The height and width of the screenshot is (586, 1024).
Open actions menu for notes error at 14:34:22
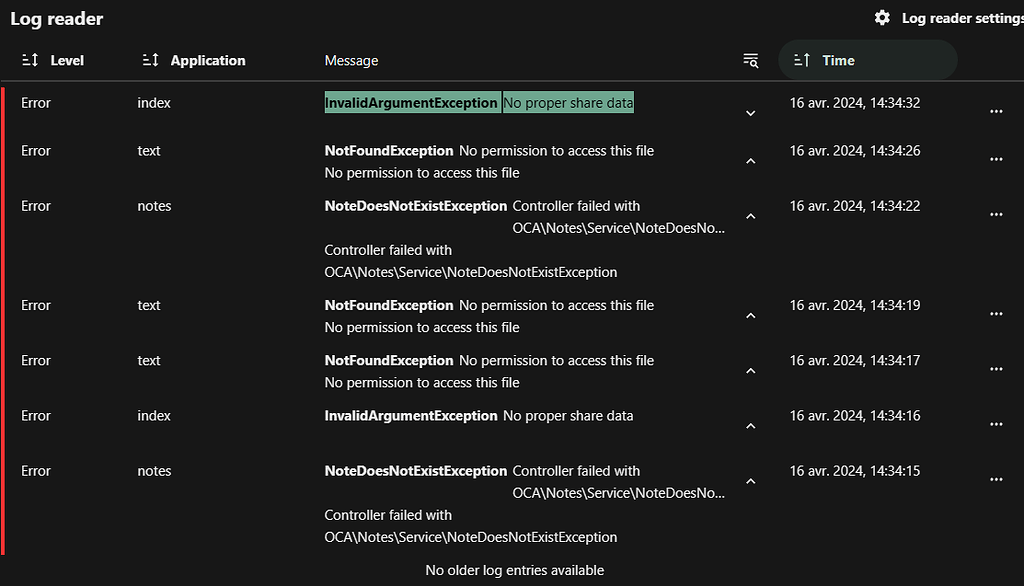pyautogui.click(x=996, y=214)
